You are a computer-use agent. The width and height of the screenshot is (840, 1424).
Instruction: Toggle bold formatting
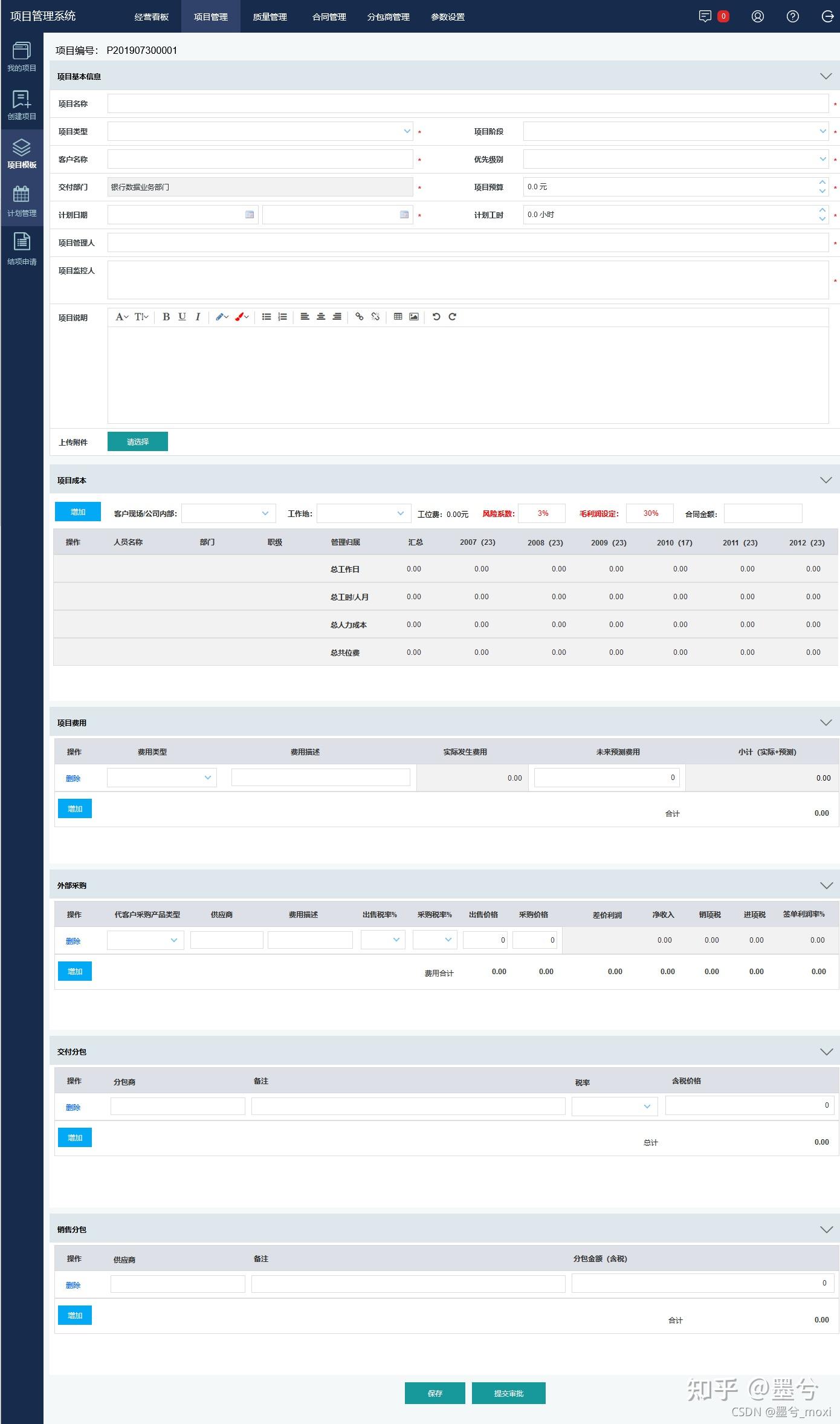166,317
